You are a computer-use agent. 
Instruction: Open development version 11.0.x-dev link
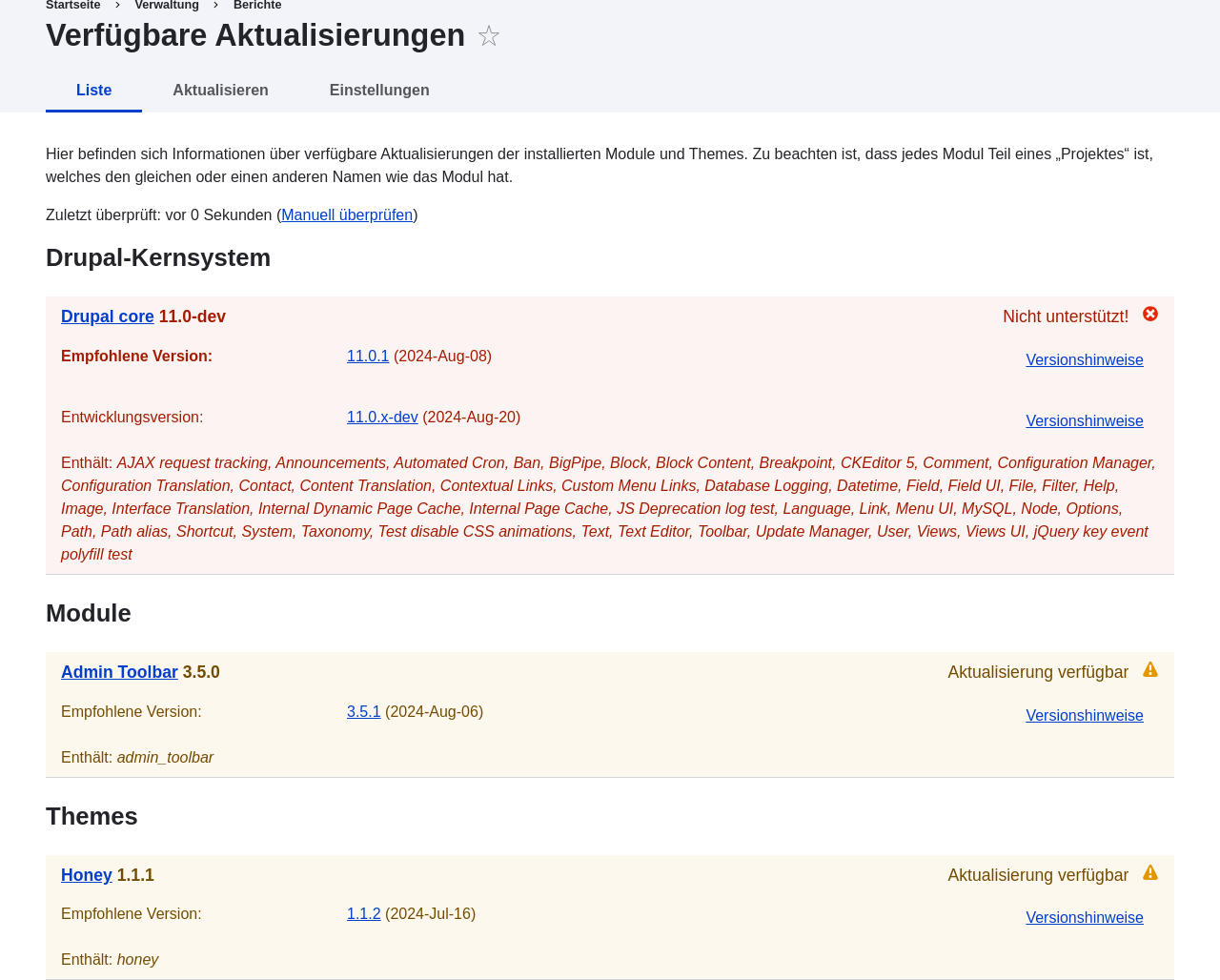[x=382, y=418]
